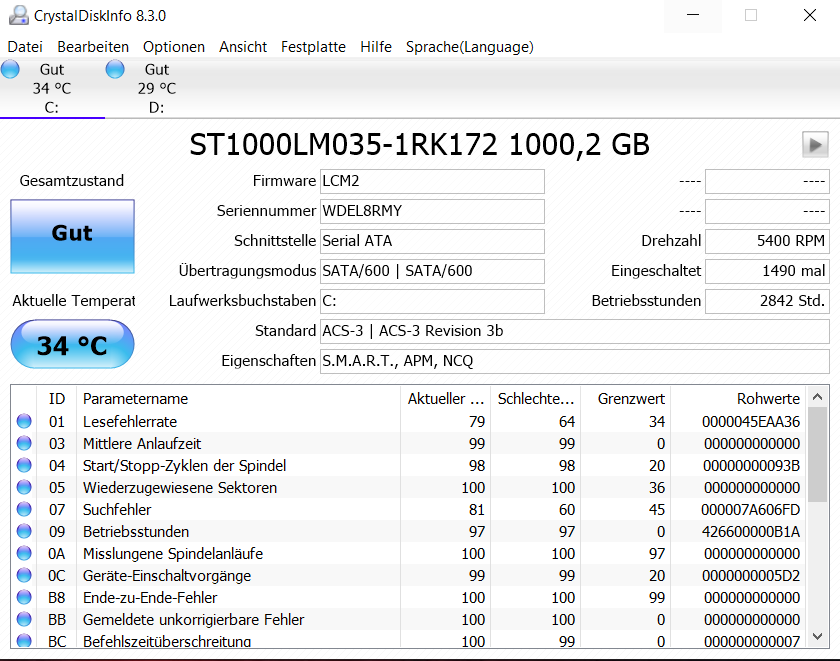The image size is (840, 661).
Task: Open the Hilfe menu
Action: coord(376,47)
